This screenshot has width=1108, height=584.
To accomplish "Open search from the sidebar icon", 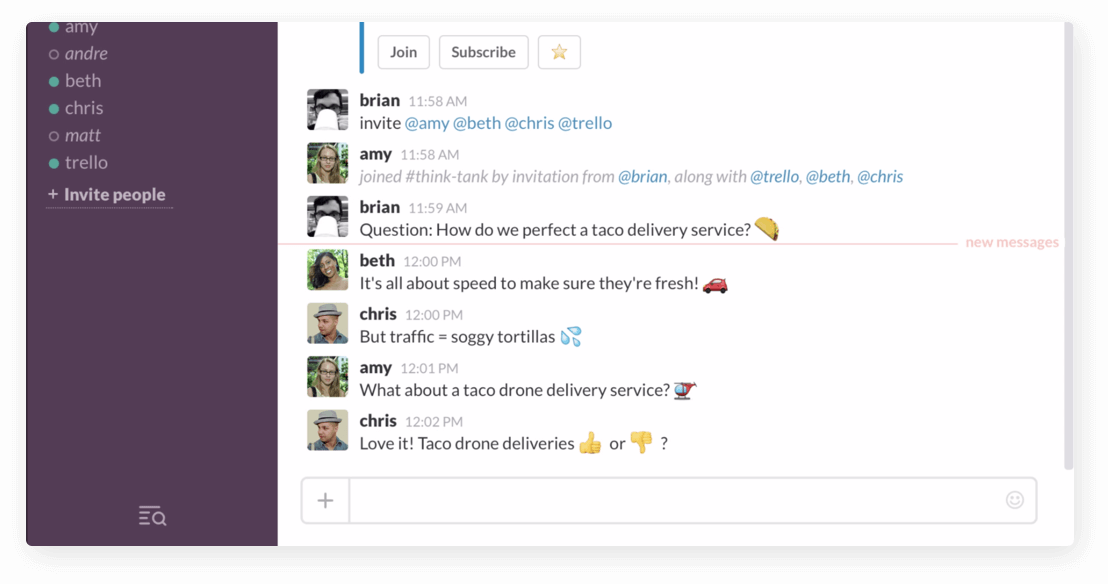I will (x=151, y=516).
